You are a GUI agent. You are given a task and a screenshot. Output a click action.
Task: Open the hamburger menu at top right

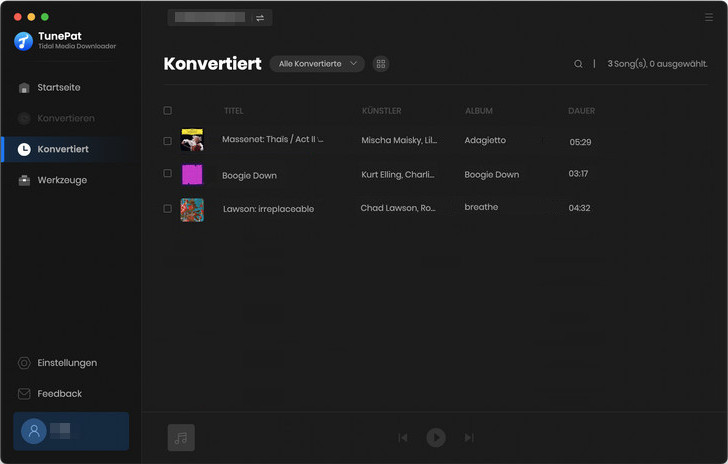tap(709, 18)
